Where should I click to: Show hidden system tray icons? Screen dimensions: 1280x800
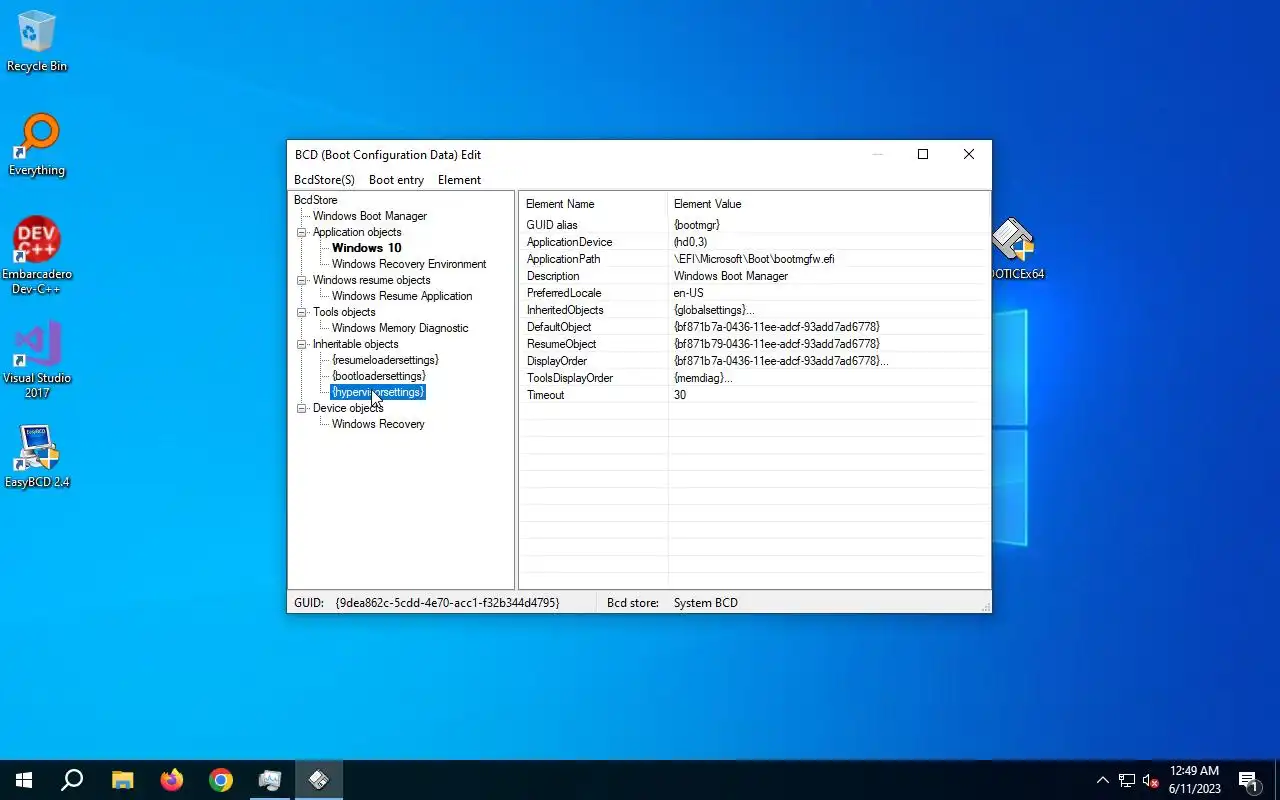(1103, 780)
